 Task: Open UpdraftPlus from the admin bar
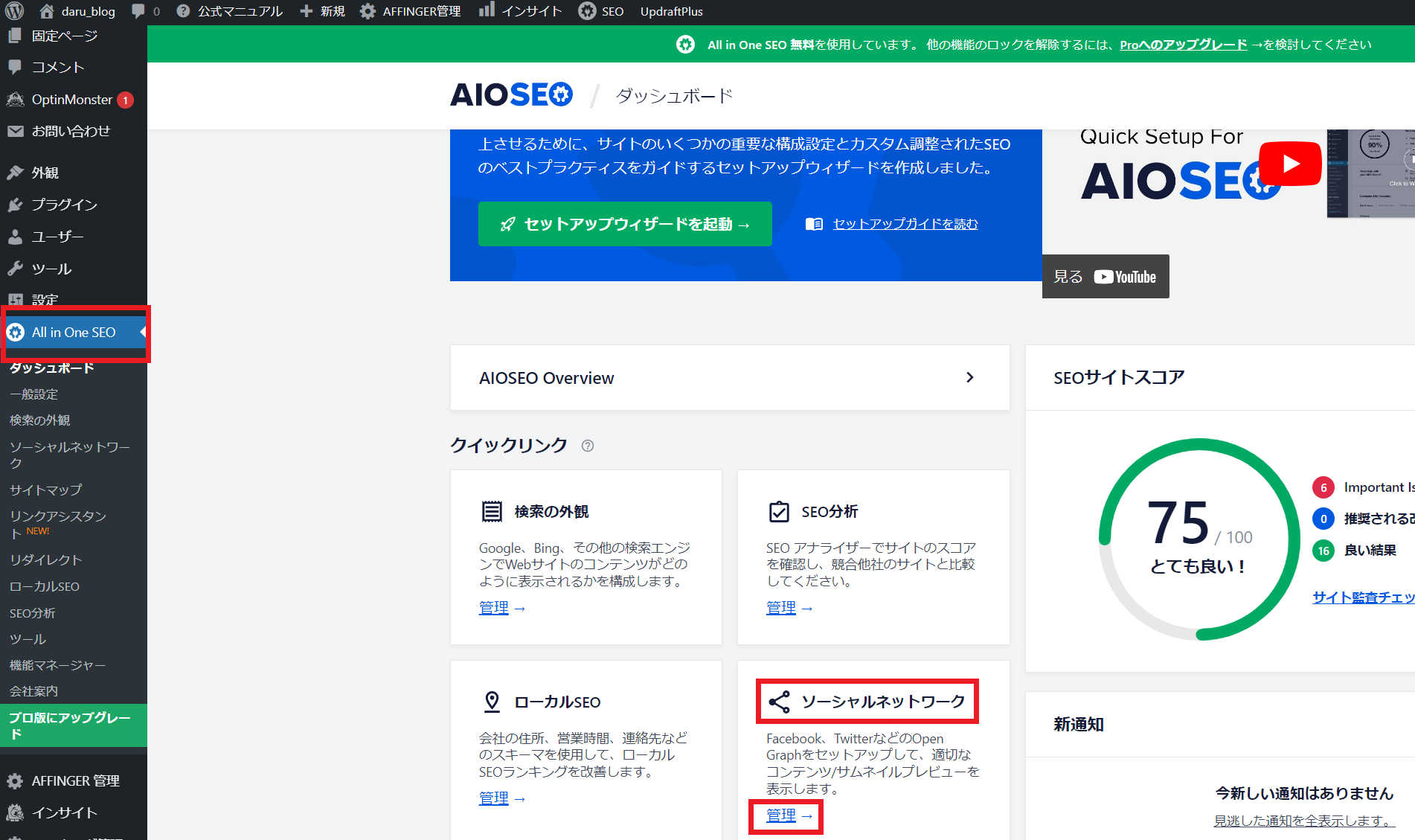pos(671,11)
